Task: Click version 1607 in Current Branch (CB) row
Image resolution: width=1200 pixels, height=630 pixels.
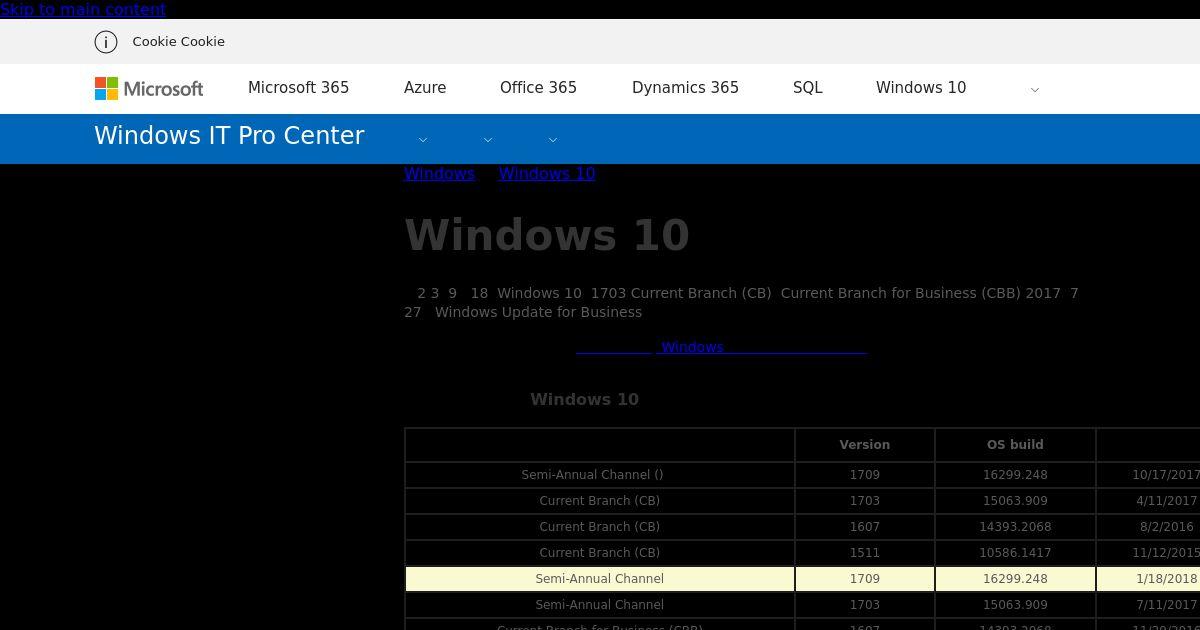Action: click(x=865, y=527)
